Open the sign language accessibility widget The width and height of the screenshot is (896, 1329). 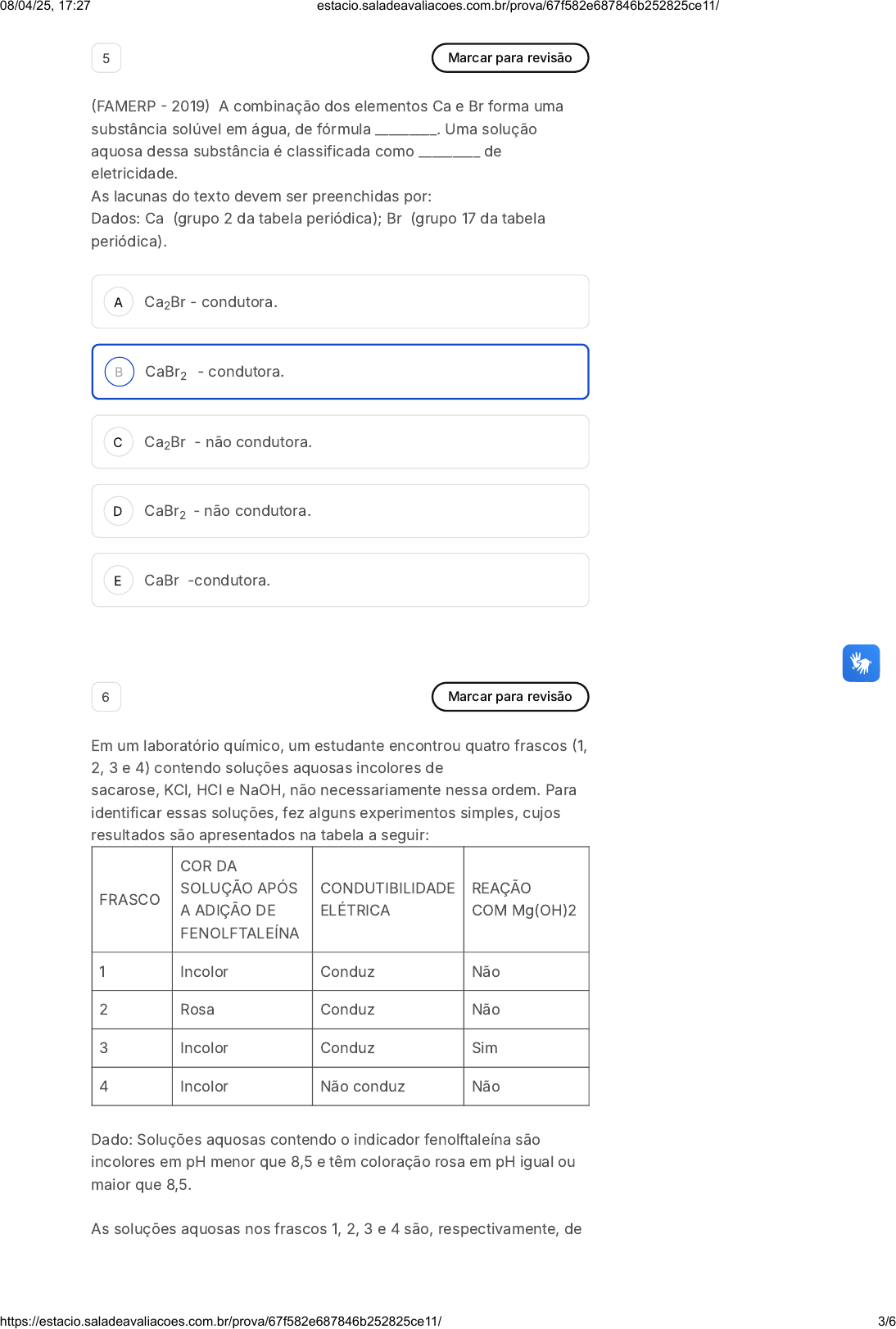(x=861, y=663)
